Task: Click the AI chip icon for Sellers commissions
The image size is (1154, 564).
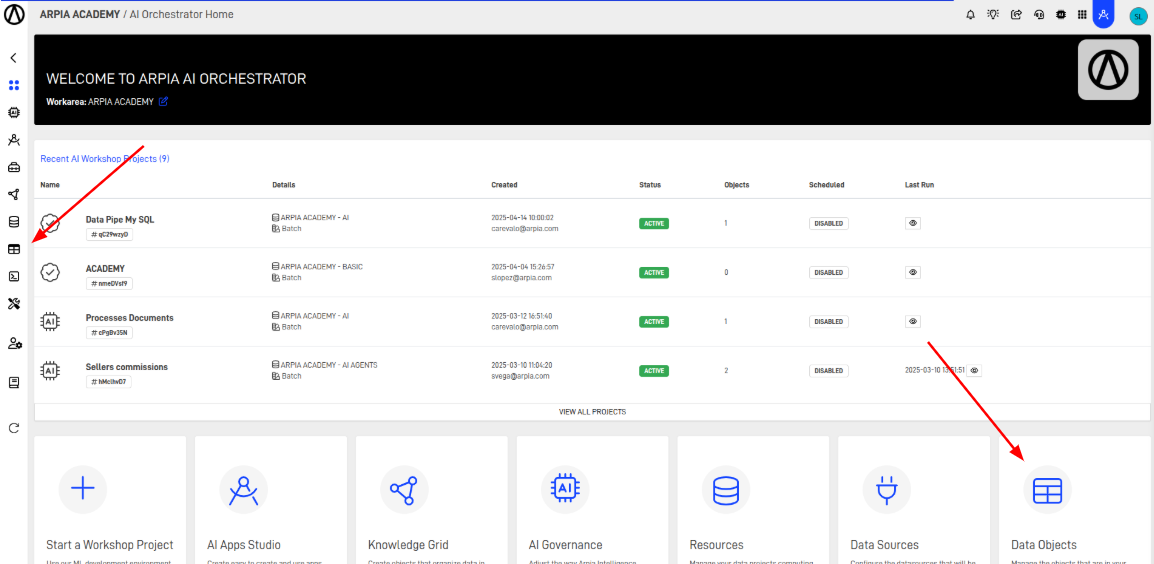Action: (50, 370)
